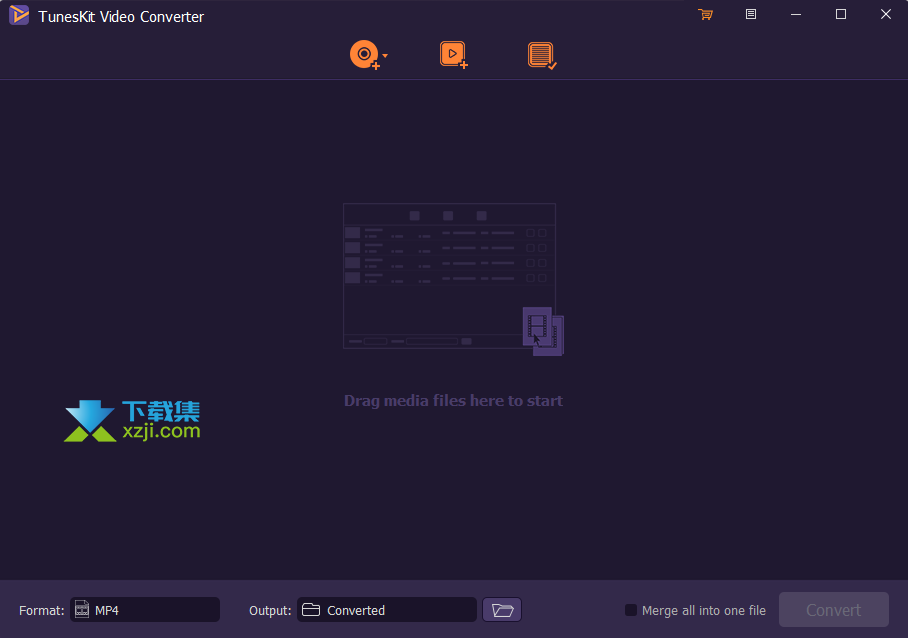The height and width of the screenshot is (638, 908).
Task: Click the Load DVD disc icon
Action: click(x=365, y=55)
